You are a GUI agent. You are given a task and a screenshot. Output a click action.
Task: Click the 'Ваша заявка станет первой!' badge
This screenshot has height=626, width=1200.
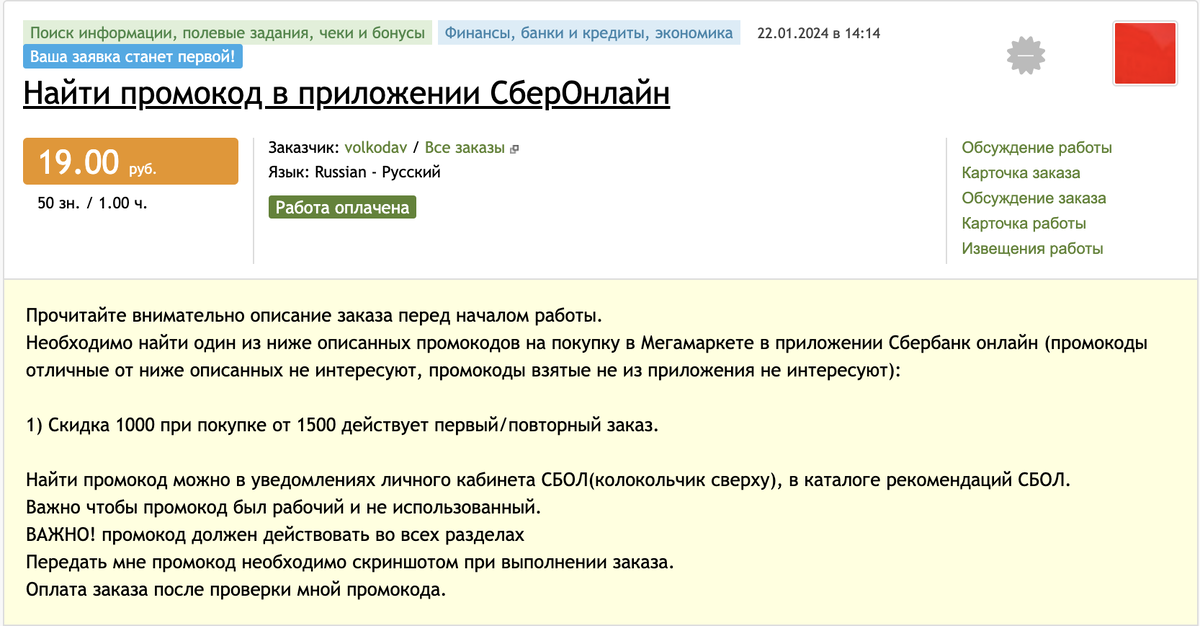click(x=133, y=57)
